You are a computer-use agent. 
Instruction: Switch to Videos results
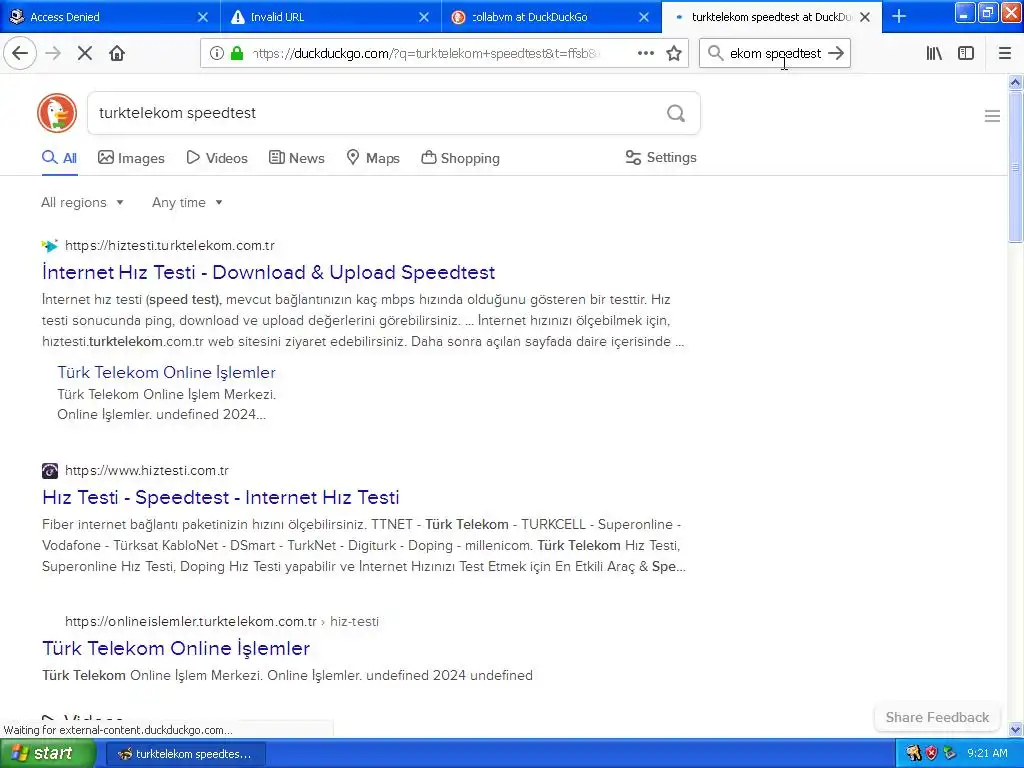[217, 158]
